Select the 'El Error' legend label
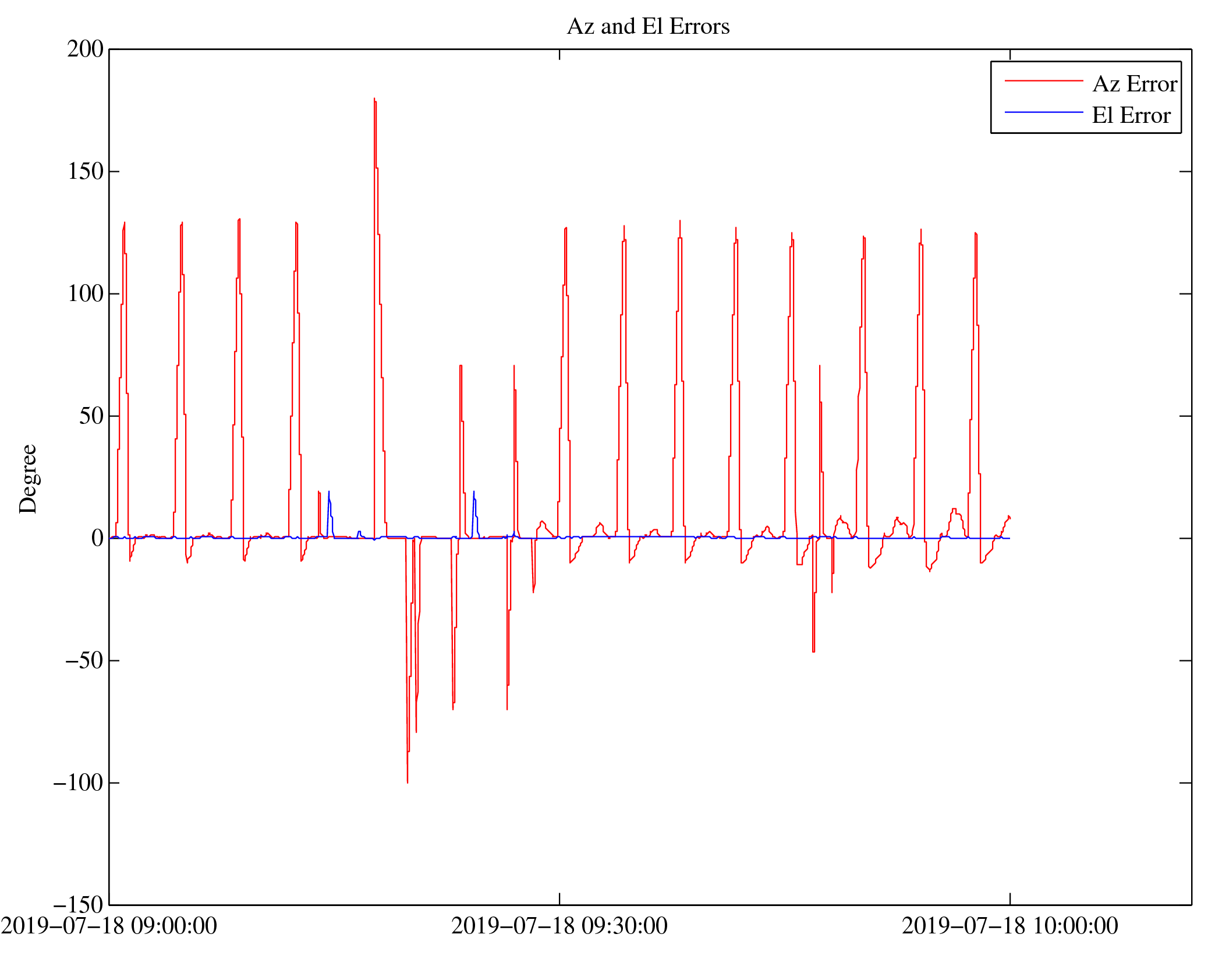 [x=1131, y=116]
